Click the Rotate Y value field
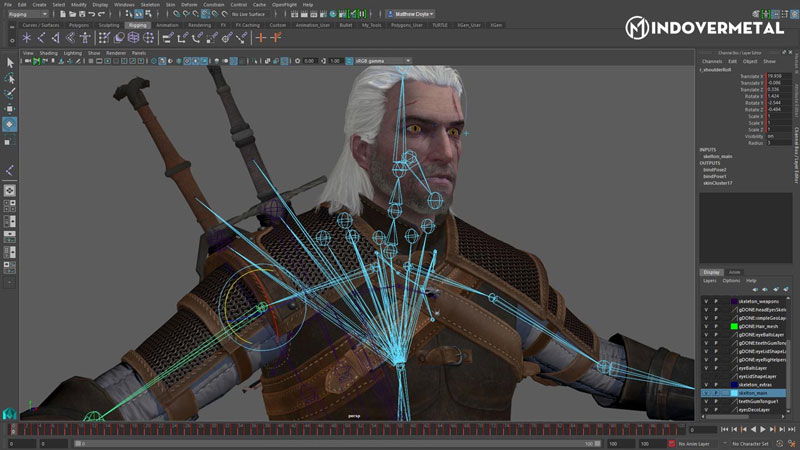The height and width of the screenshot is (450, 800). [779, 103]
